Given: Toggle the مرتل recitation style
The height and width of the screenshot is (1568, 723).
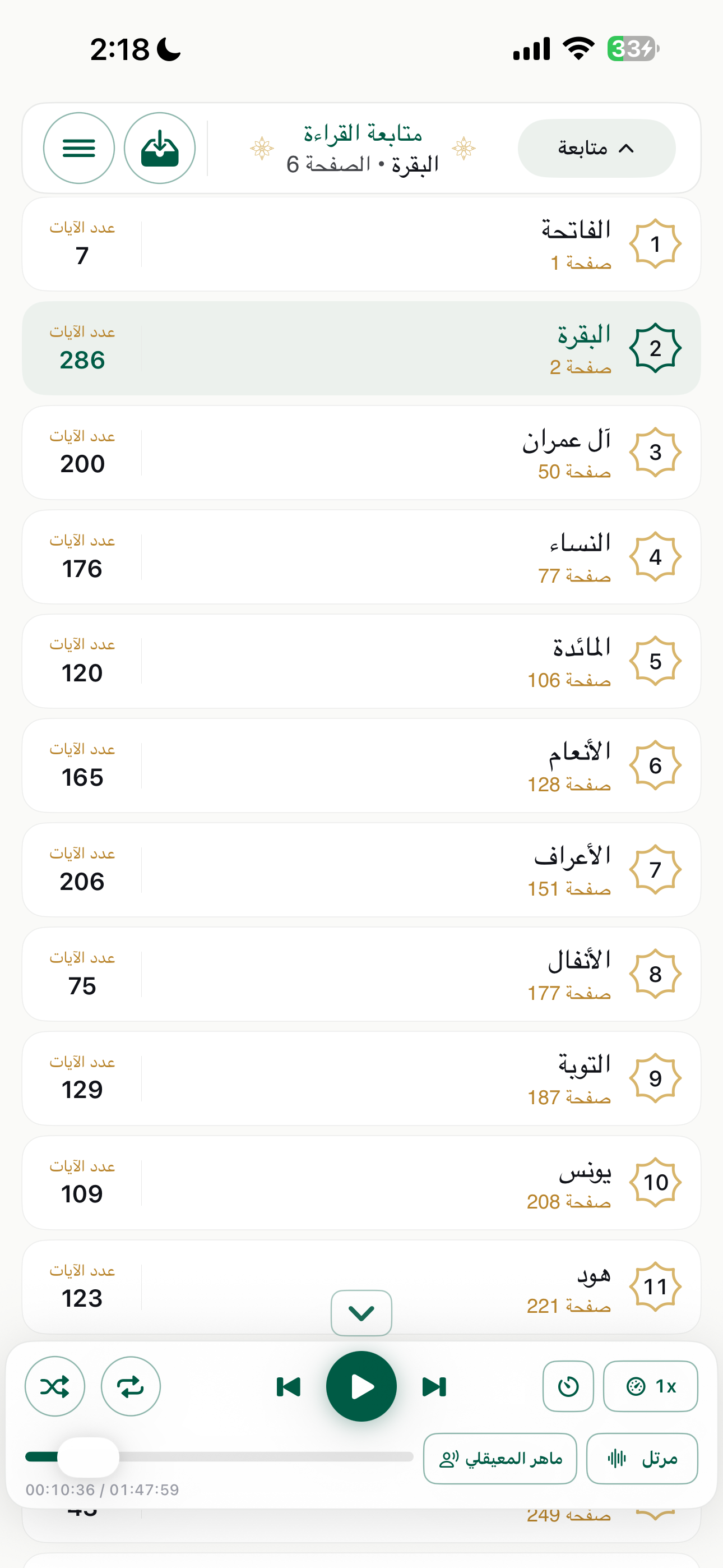Looking at the screenshot, I should coord(642,1459).
